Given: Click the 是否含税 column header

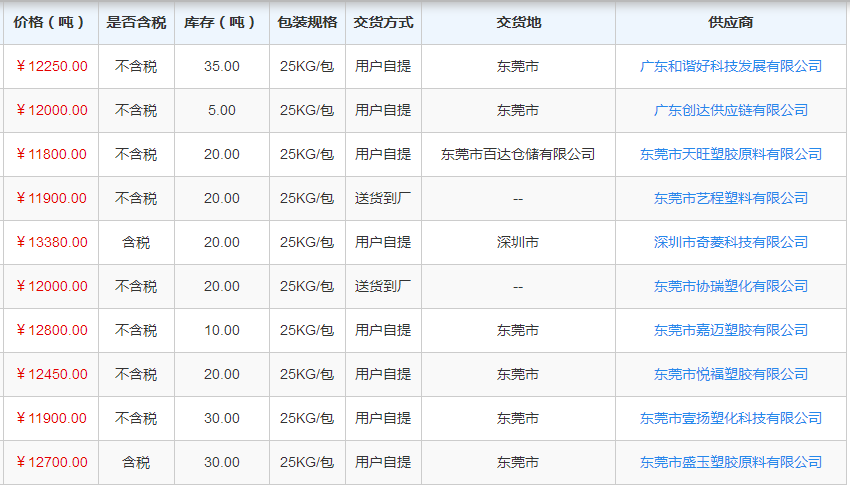Looking at the screenshot, I should [x=136, y=22].
